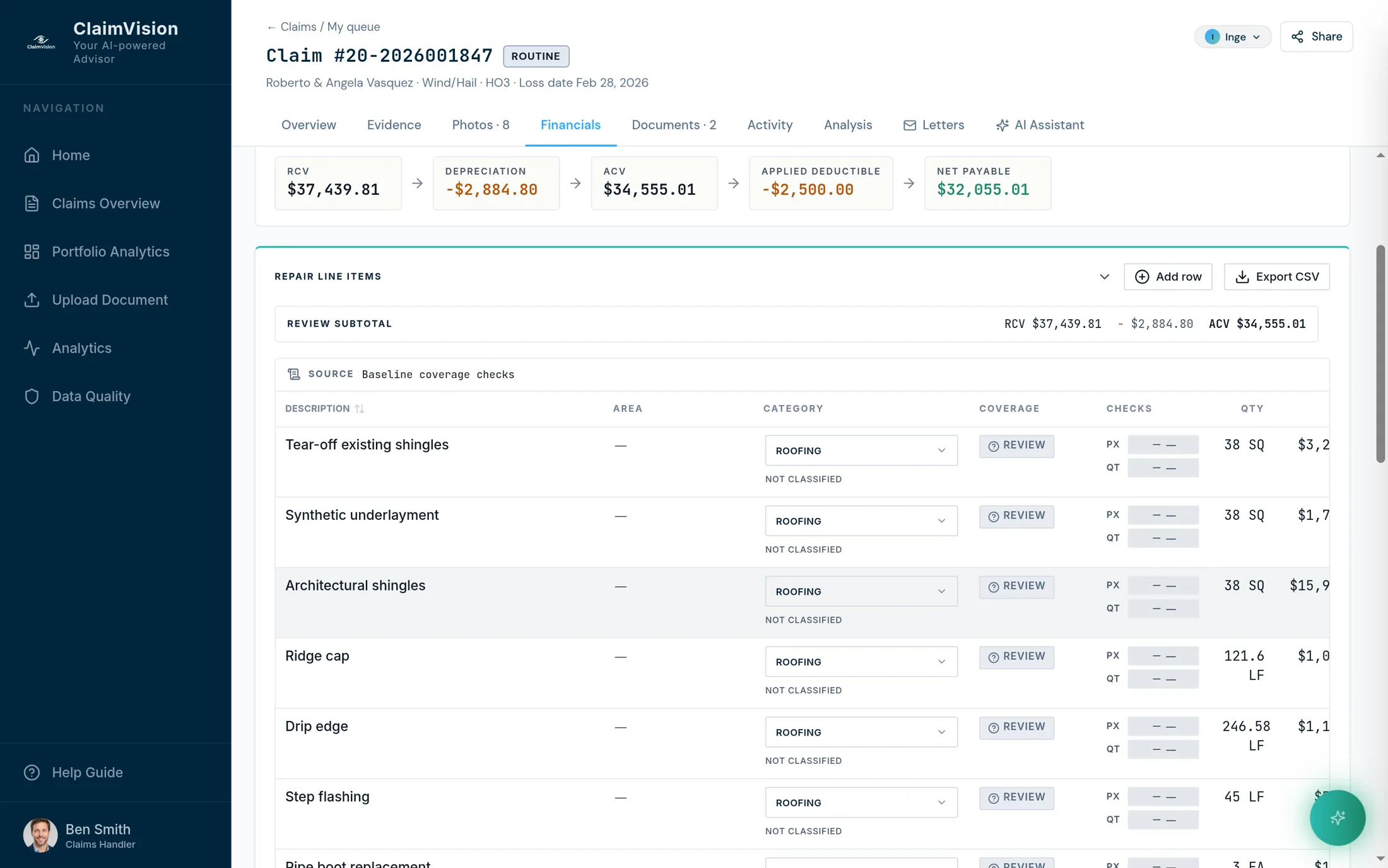Open category dropdown for Architectural shingles
Screen dimensions: 1388x868
pos(861,592)
